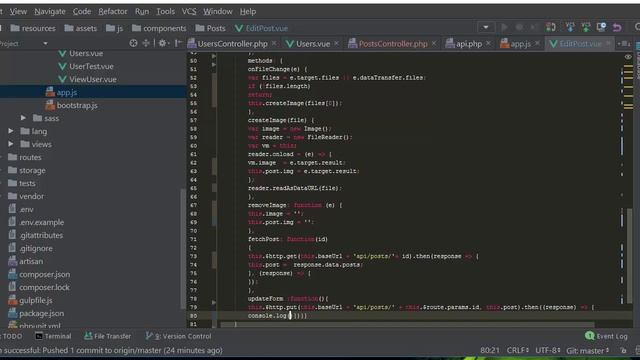
Task: Open the Terminal tool window
Action: 53,336
